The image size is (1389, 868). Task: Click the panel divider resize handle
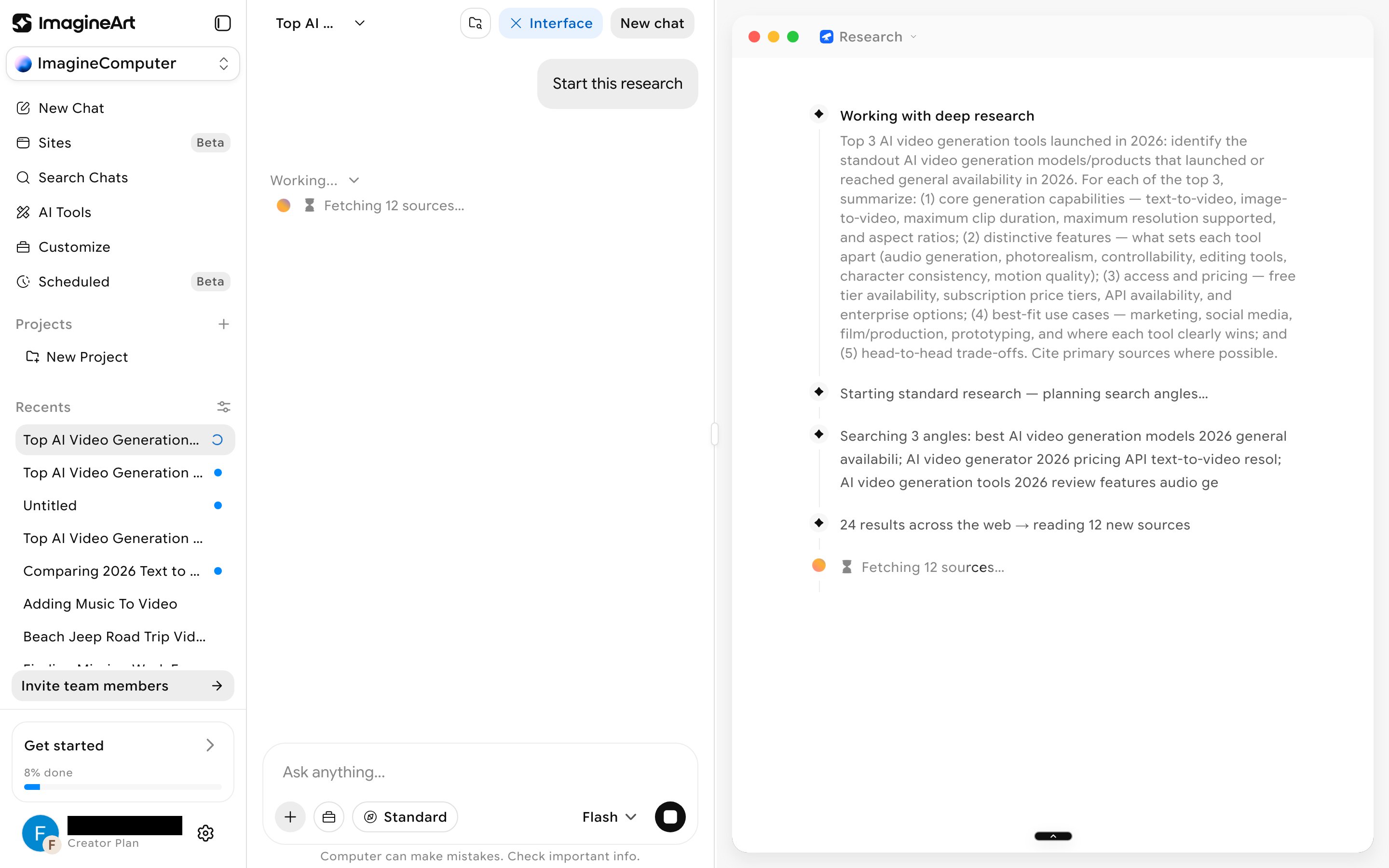coord(715,434)
